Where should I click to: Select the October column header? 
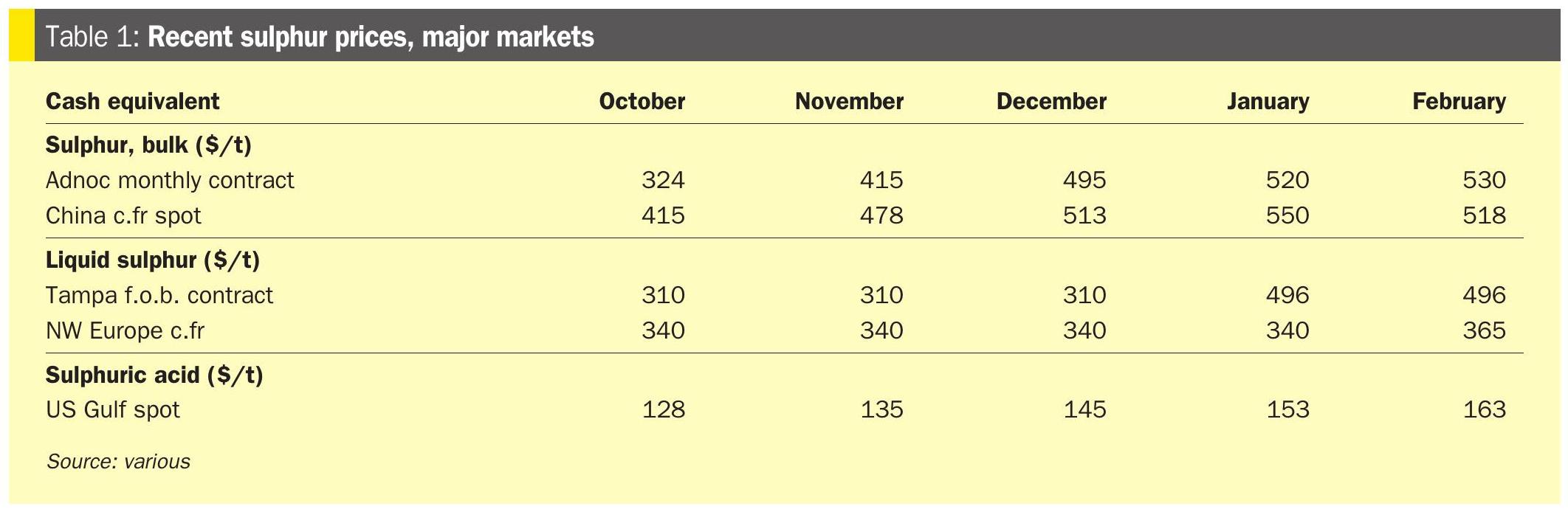642,101
